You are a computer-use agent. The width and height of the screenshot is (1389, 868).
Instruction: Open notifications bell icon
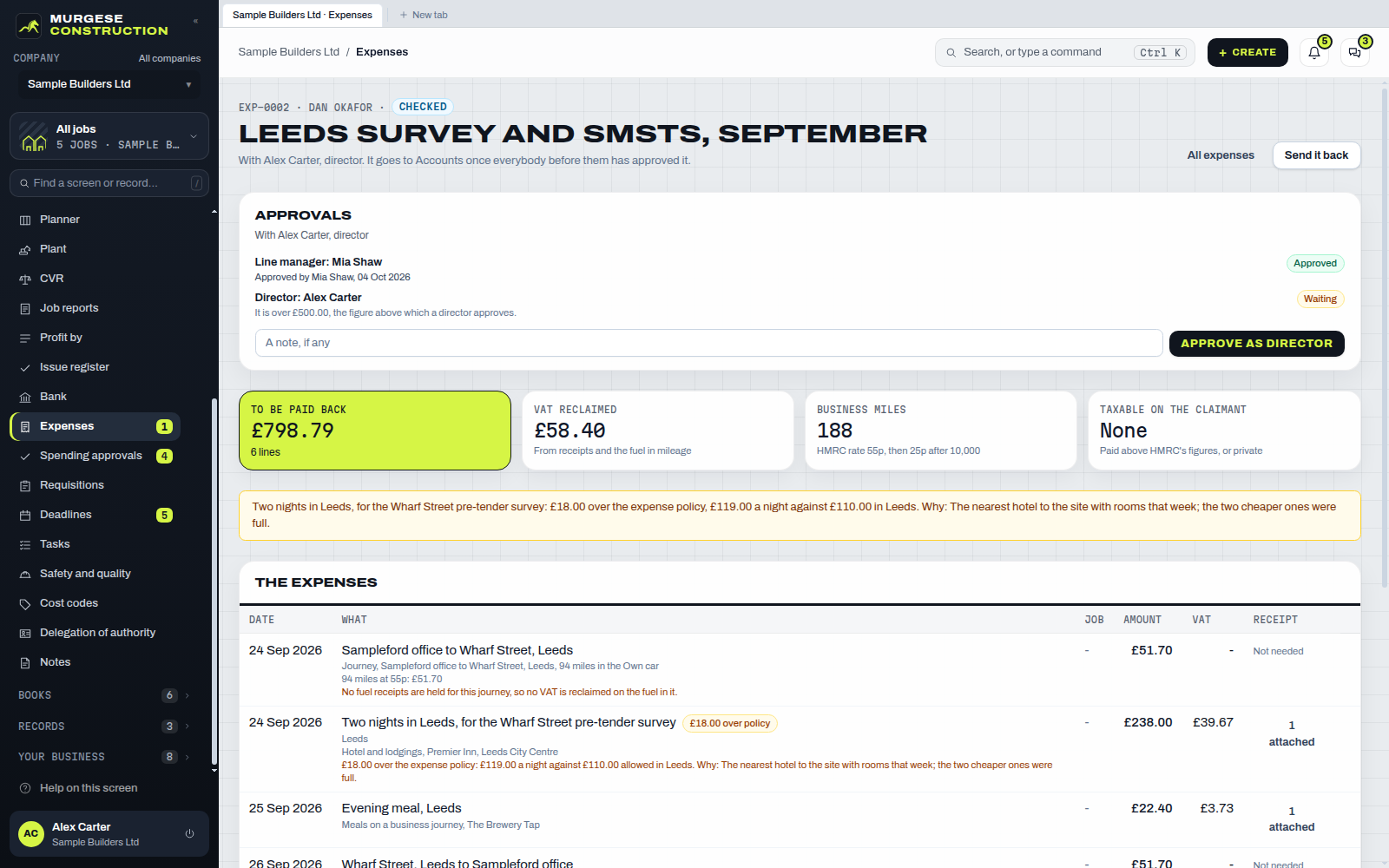click(x=1314, y=52)
